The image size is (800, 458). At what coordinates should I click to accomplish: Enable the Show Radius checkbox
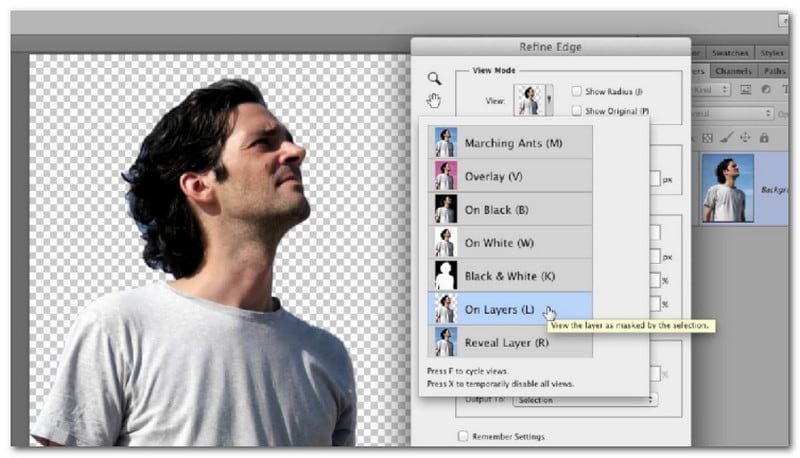(x=576, y=91)
